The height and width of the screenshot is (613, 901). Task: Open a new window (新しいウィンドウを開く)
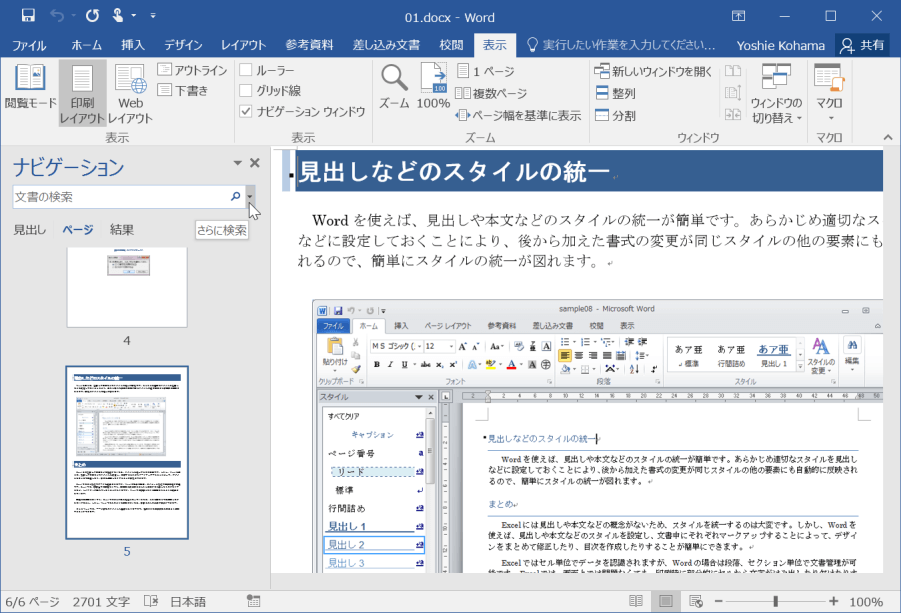point(652,71)
